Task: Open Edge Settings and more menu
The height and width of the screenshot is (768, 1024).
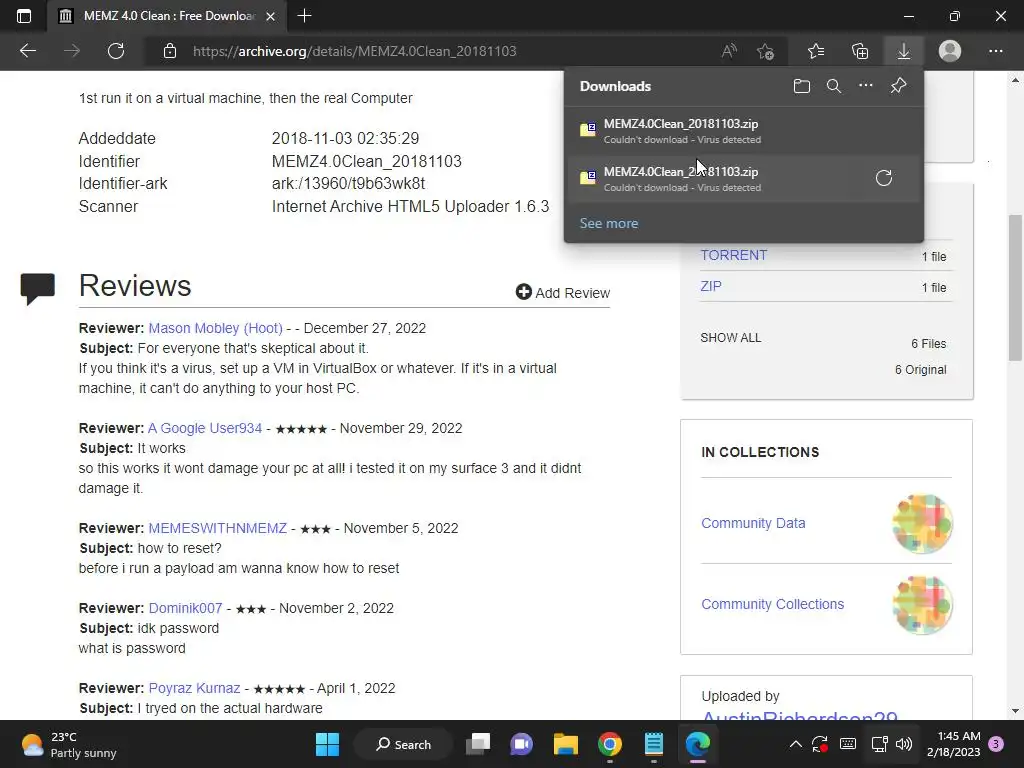Action: (995, 51)
